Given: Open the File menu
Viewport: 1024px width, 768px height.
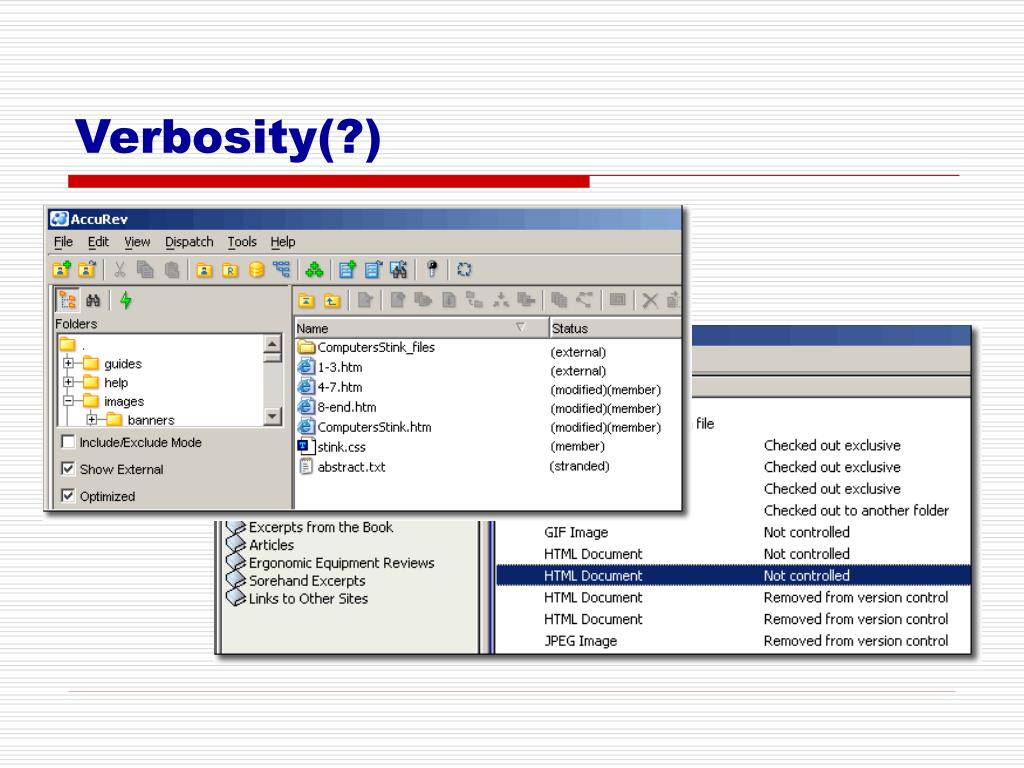Looking at the screenshot, I should [x=63, y=242].
